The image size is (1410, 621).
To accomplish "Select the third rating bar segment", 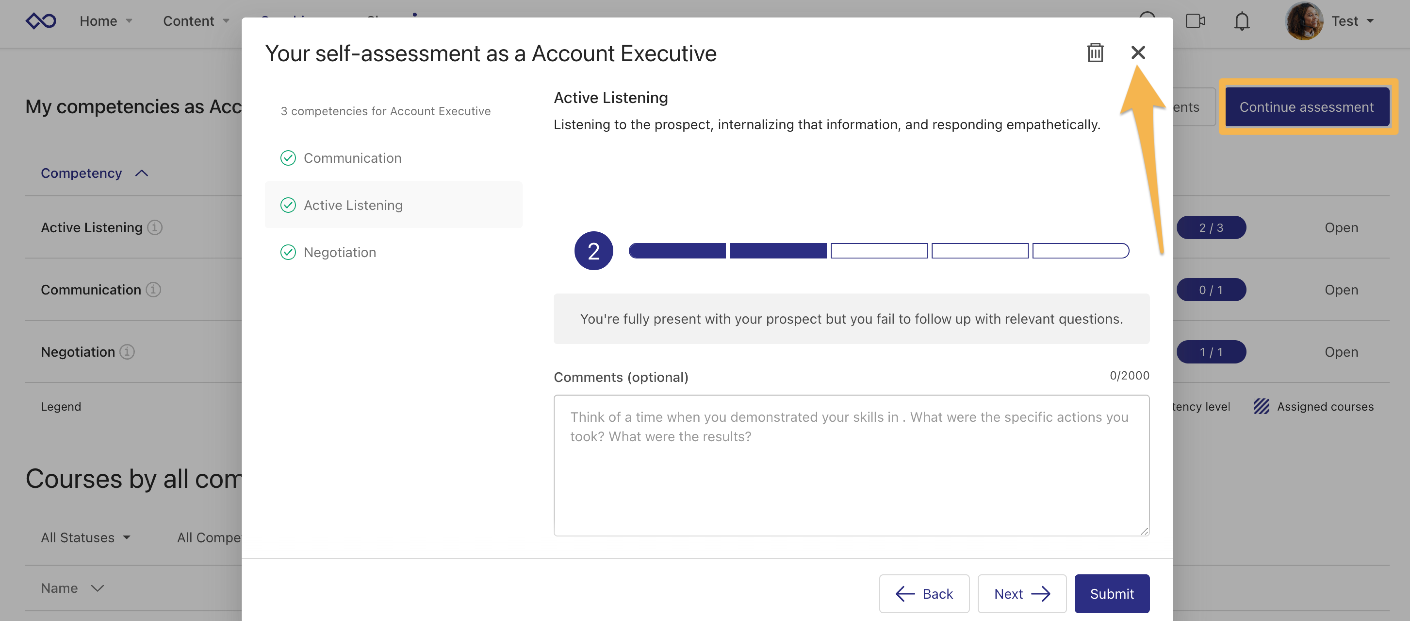I will tap(879, 249).
